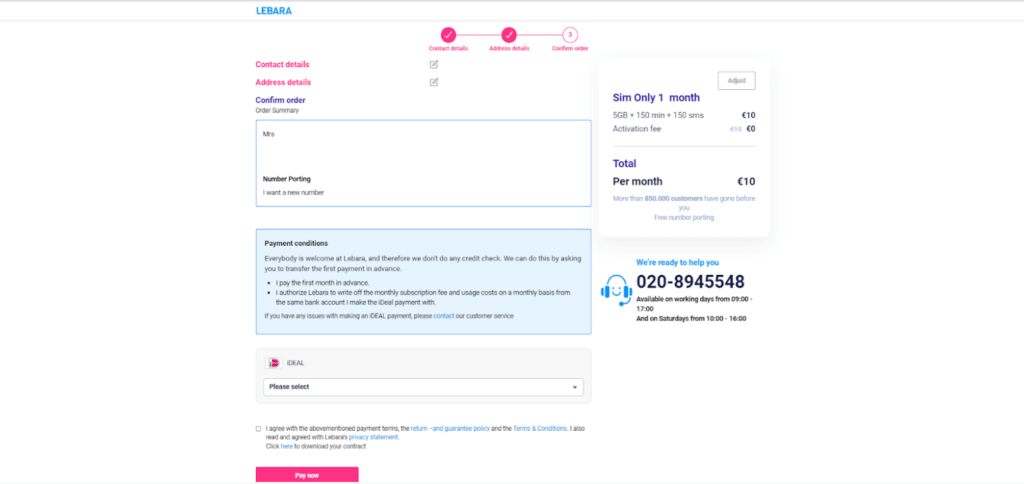Click the Address details step checkmark circle
The width and height of the screenshot is (1024, 484).
[509, 35]
